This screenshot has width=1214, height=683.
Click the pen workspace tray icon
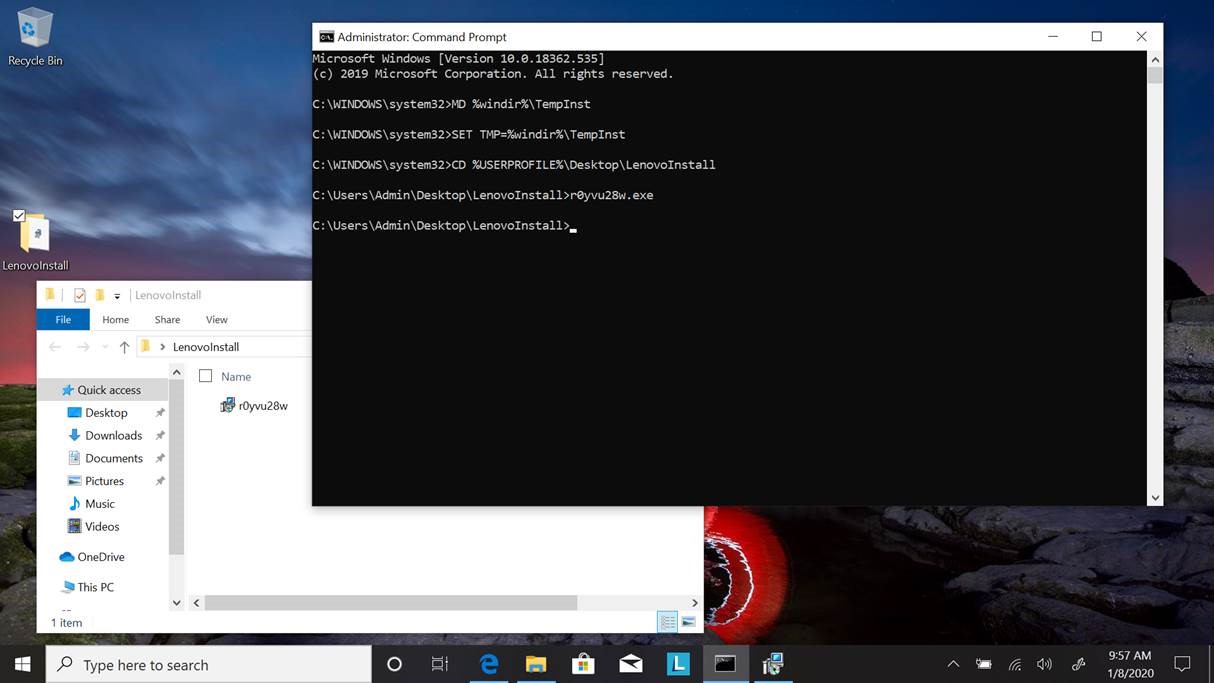1078,664
